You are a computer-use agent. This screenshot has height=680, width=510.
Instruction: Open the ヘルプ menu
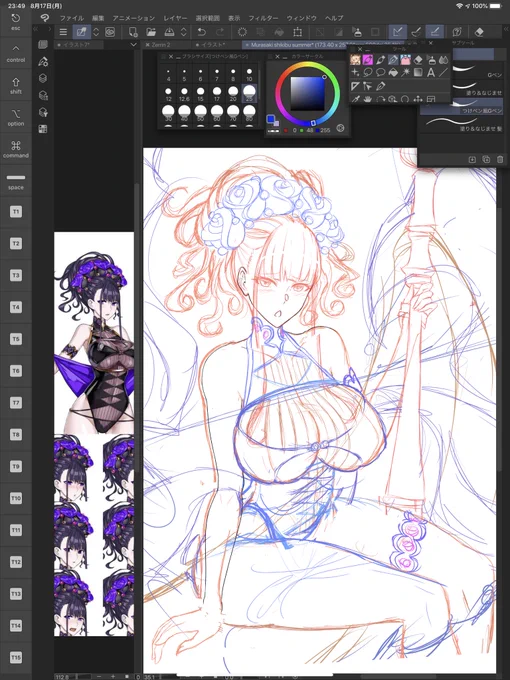[334, 18]
